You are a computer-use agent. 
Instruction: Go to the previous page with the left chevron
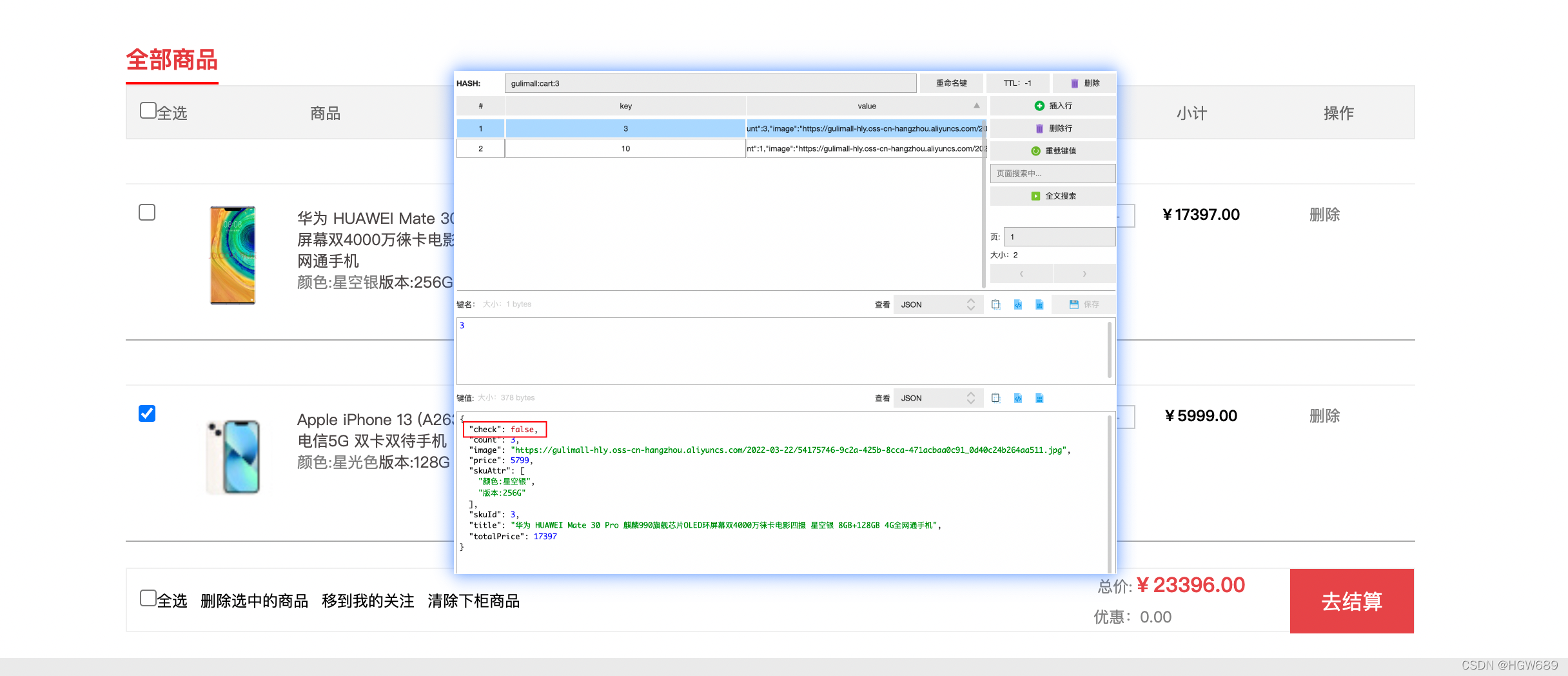[x=1021, y=273]
